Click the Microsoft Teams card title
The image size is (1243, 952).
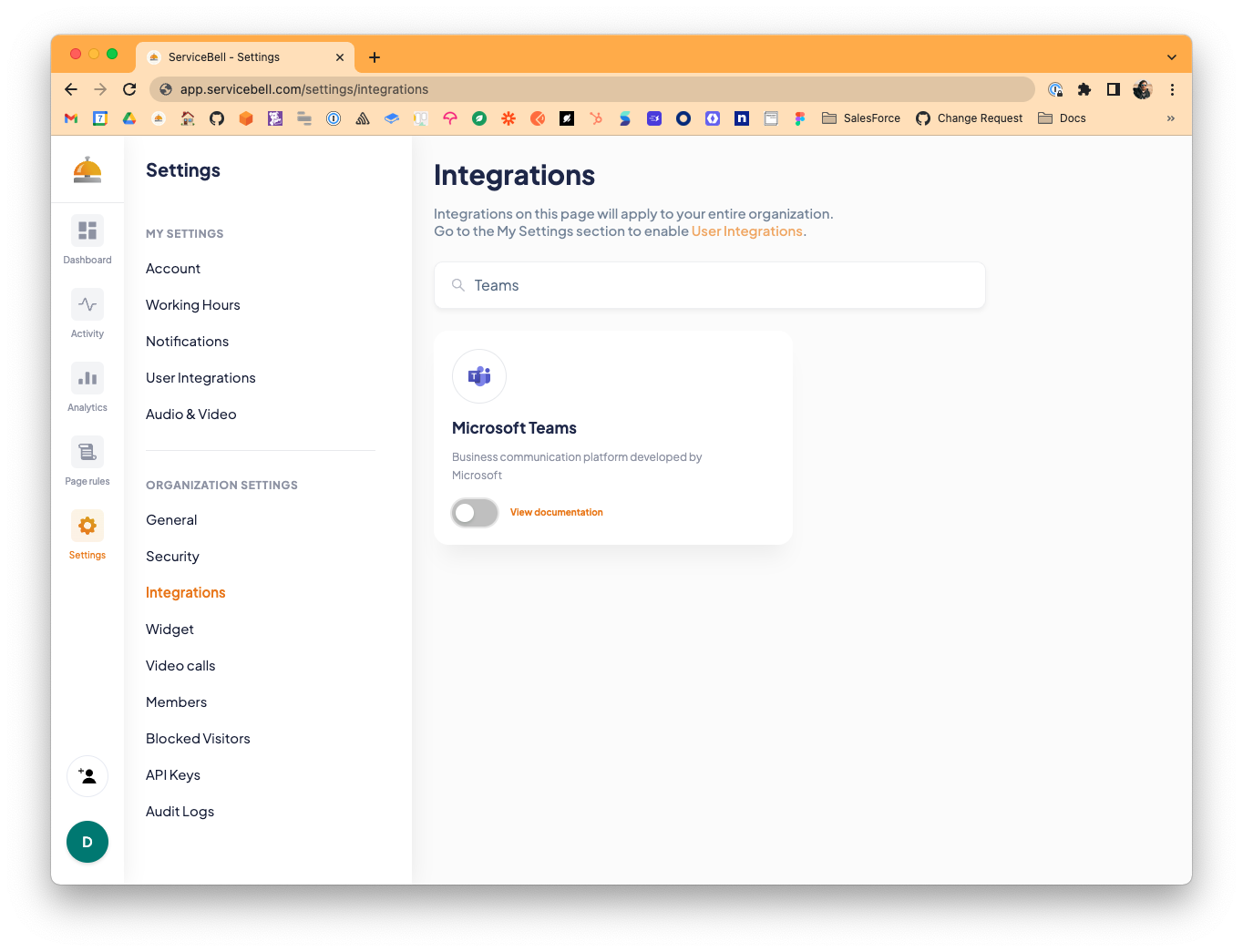point(514,428)
